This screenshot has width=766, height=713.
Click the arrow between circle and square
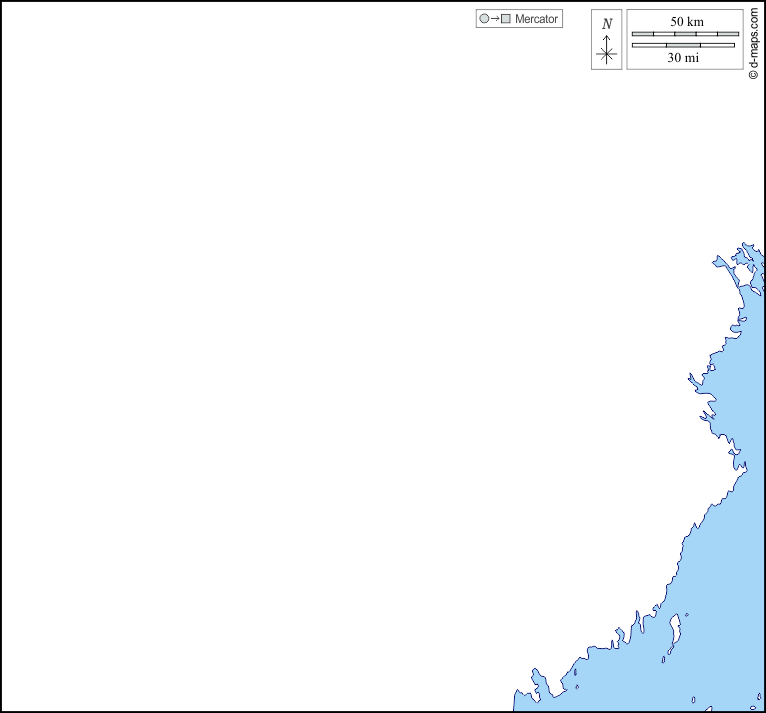[495, 19]
